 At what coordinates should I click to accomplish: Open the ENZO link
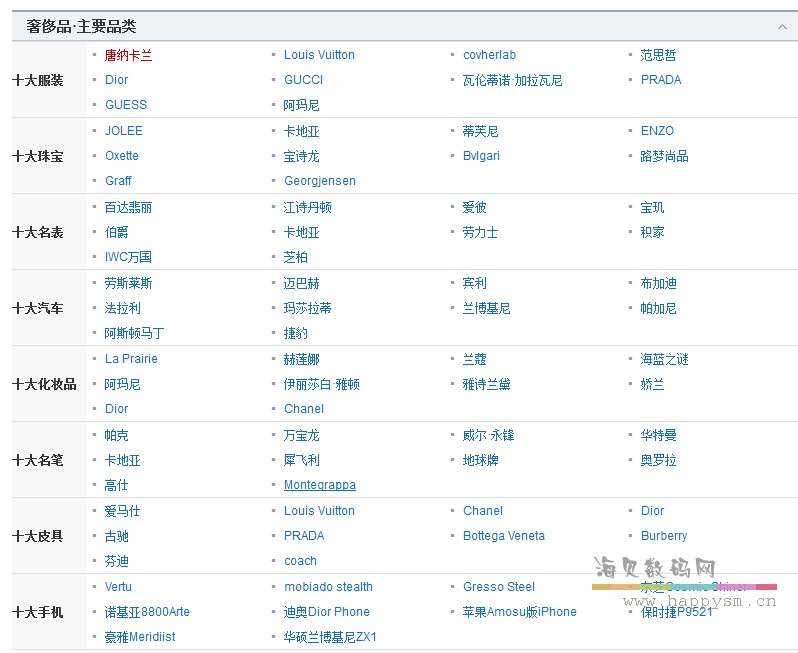pos(657,131)
